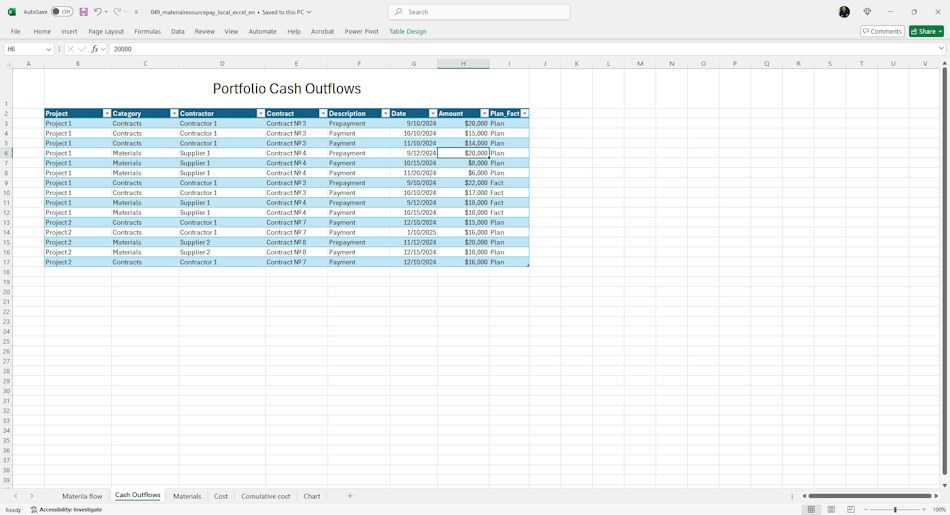The image size is (950, 515).
Task: Click the diamond premium features icon
Action: click(867, 12)
